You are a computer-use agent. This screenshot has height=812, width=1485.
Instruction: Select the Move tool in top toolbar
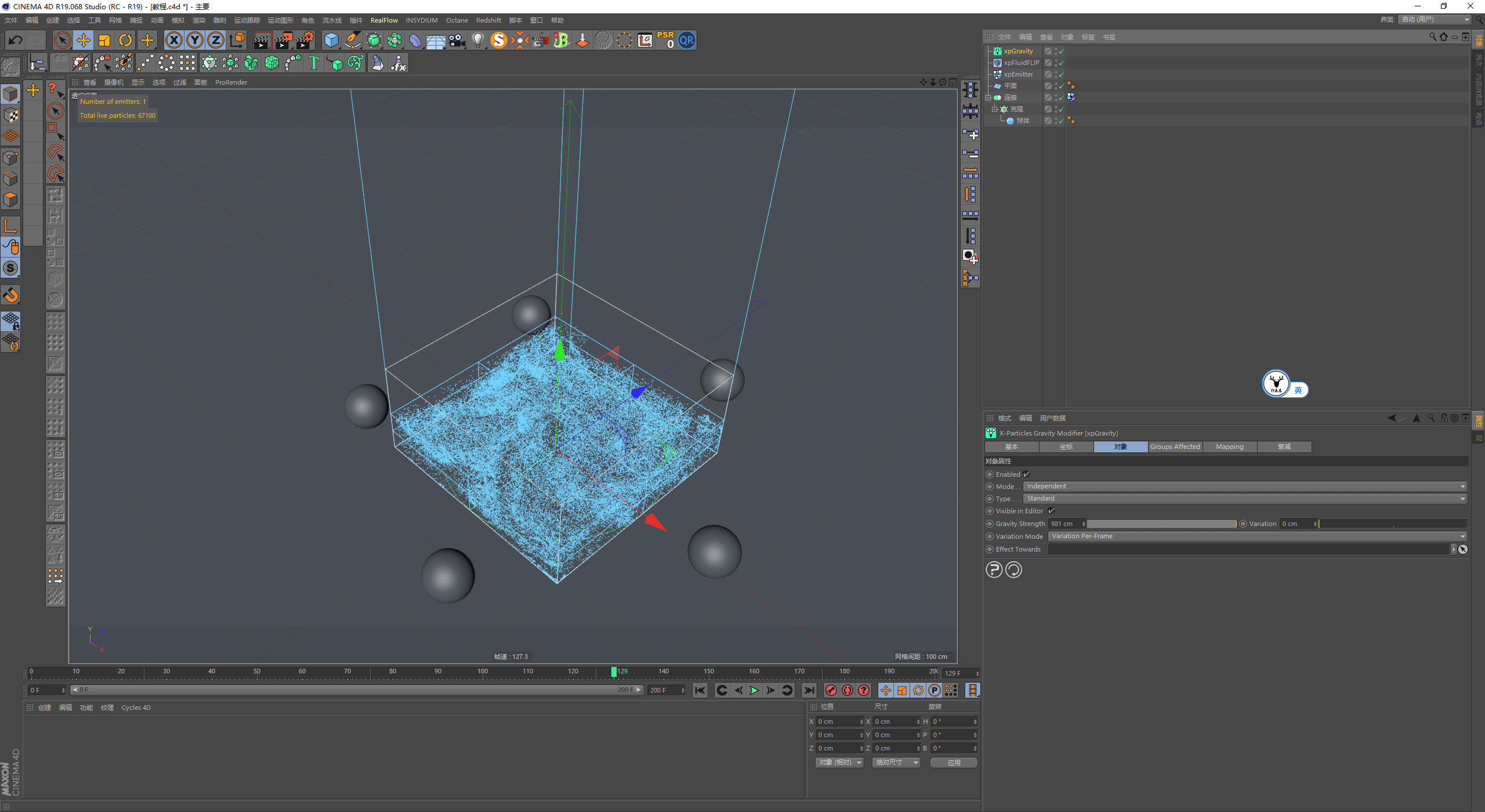pyautogui.click(x=84, y=40)
